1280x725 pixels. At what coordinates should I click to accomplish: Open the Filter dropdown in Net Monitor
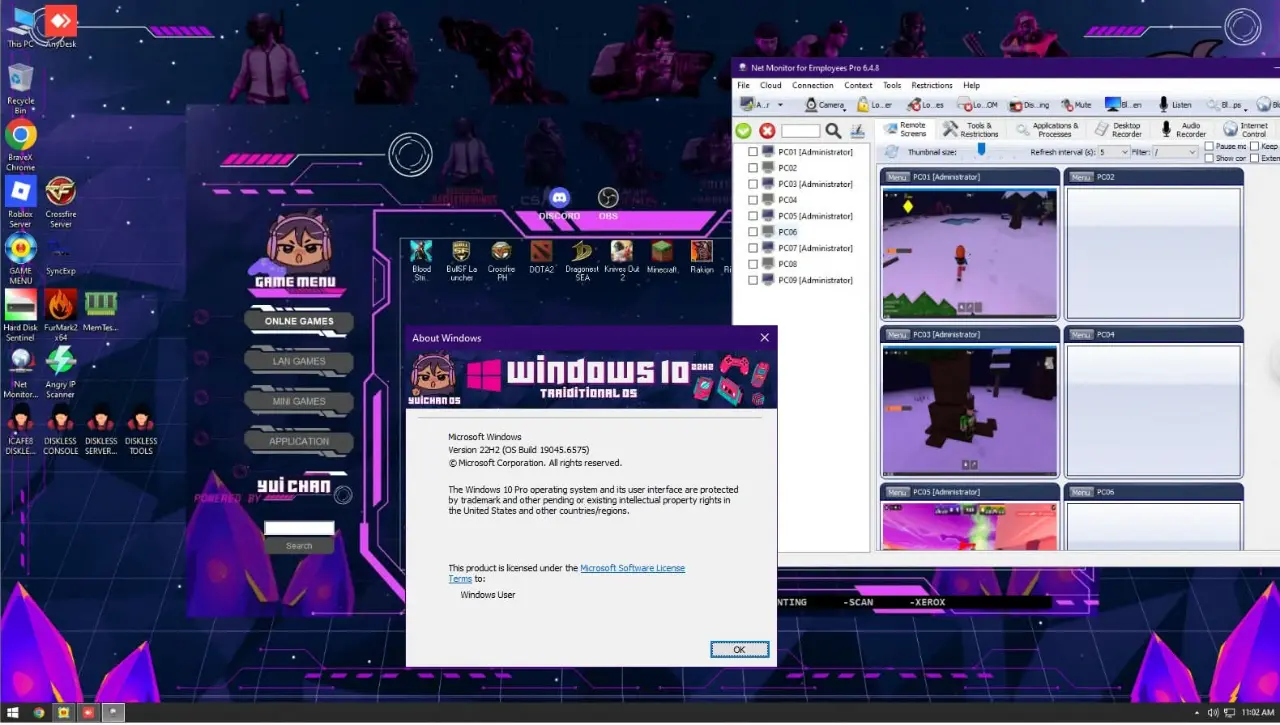coord(1175,152)
